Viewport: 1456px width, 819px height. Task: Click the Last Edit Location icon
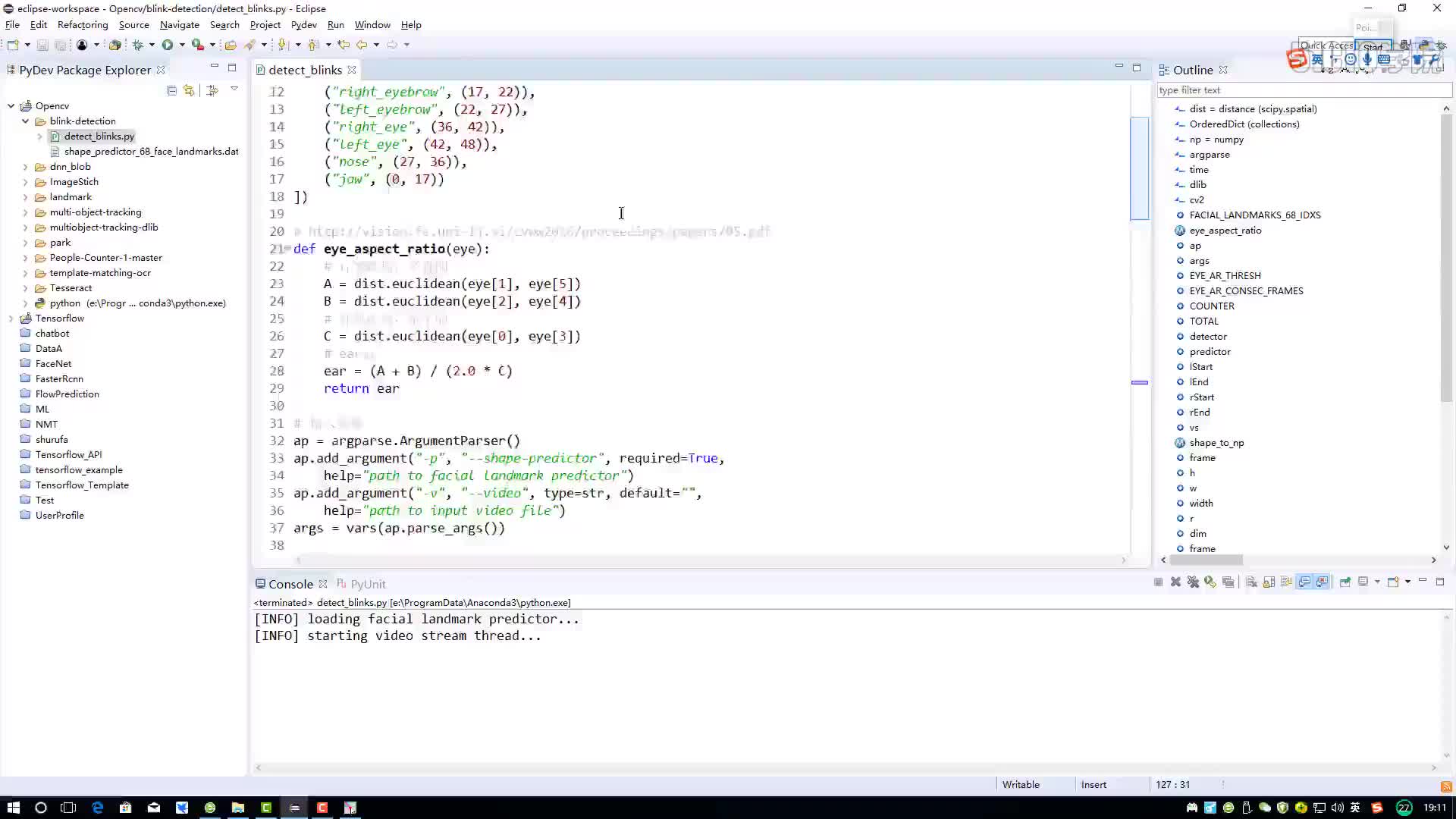(x=344, y=45)
